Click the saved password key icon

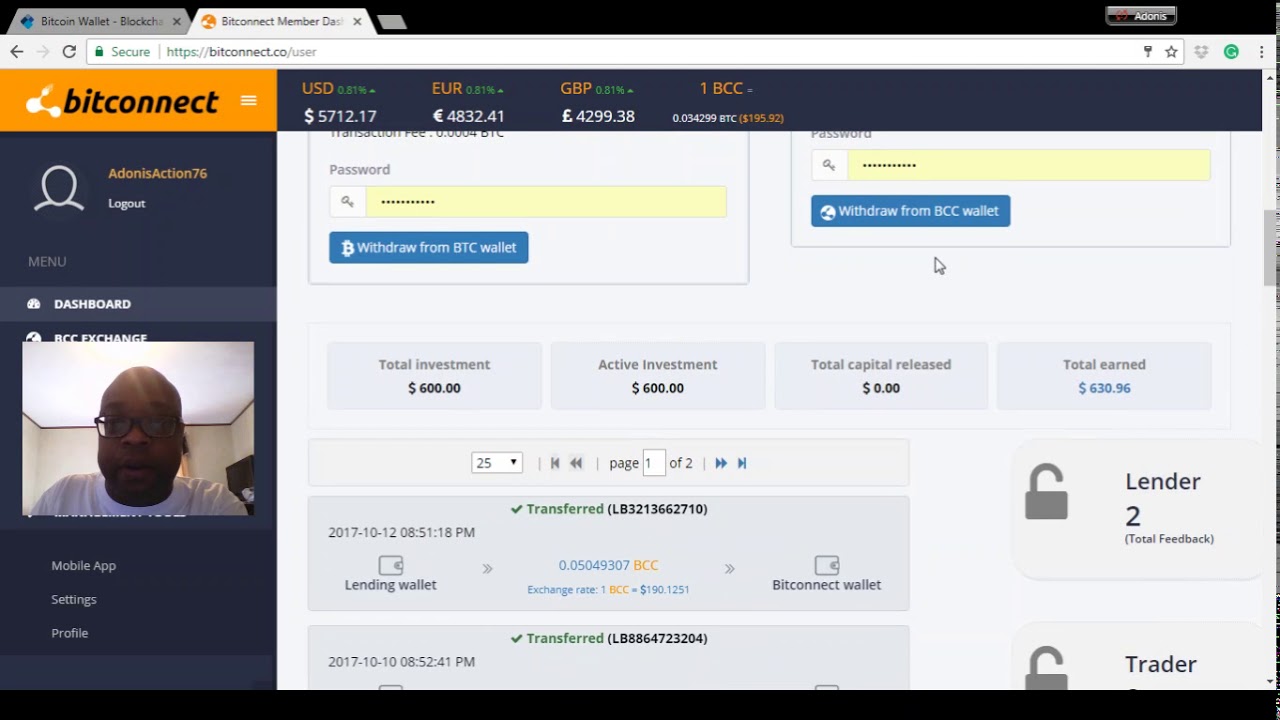[1148, 52]
